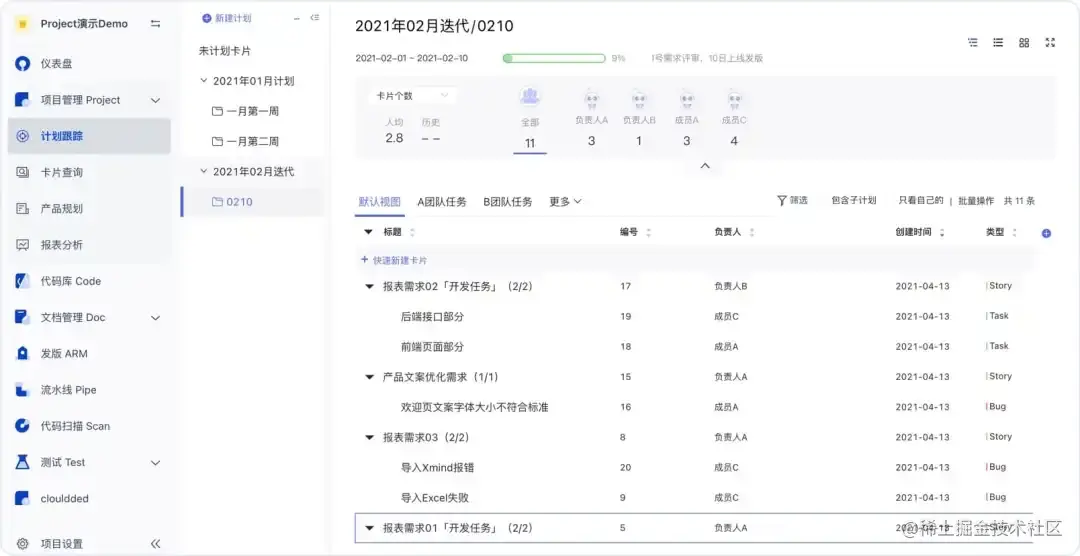Click the Project演示Demo logo icon
The image size is (1080, 556).
click(23, 24)
